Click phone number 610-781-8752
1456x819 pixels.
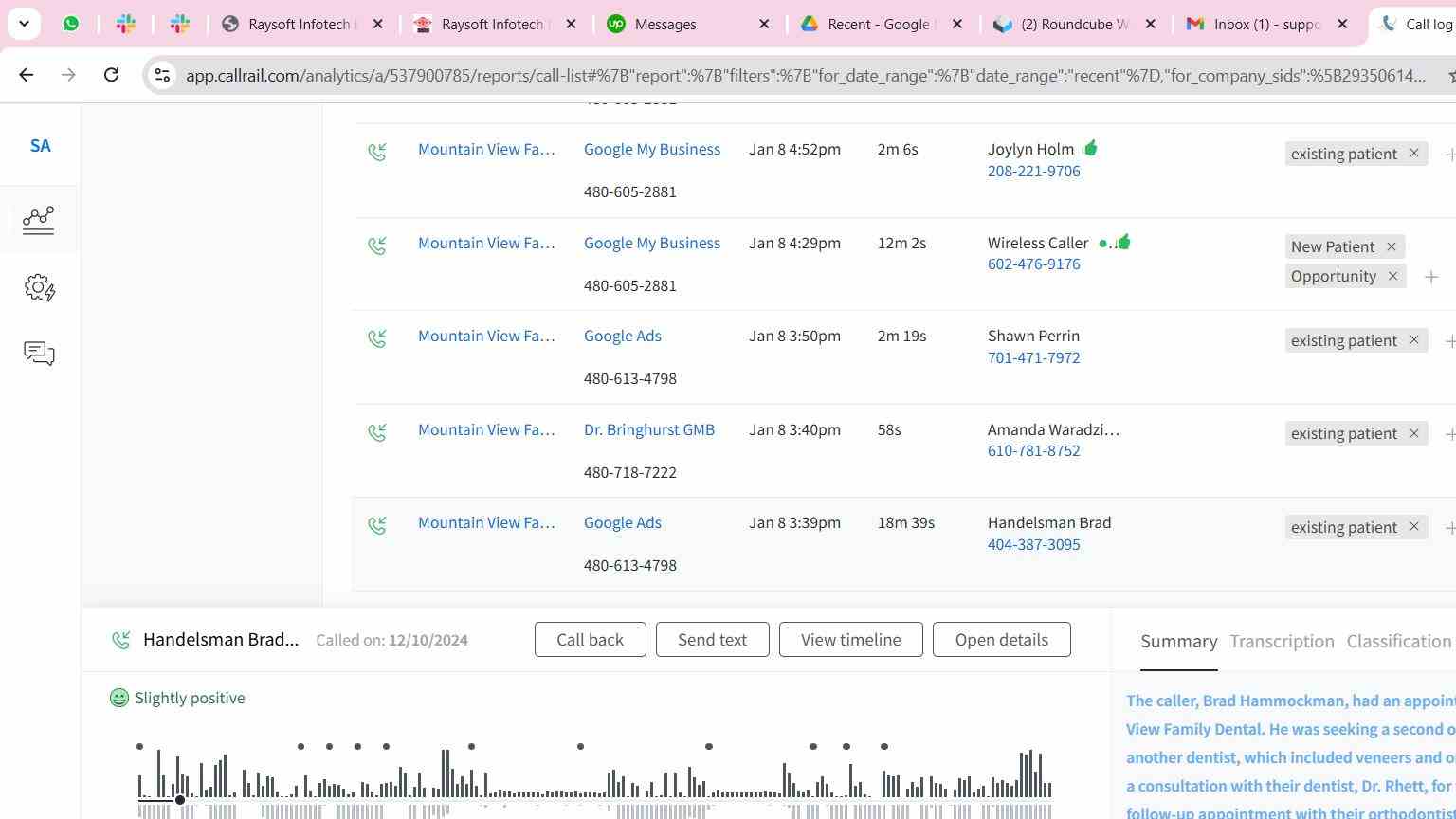click(x=1033, y=450)
